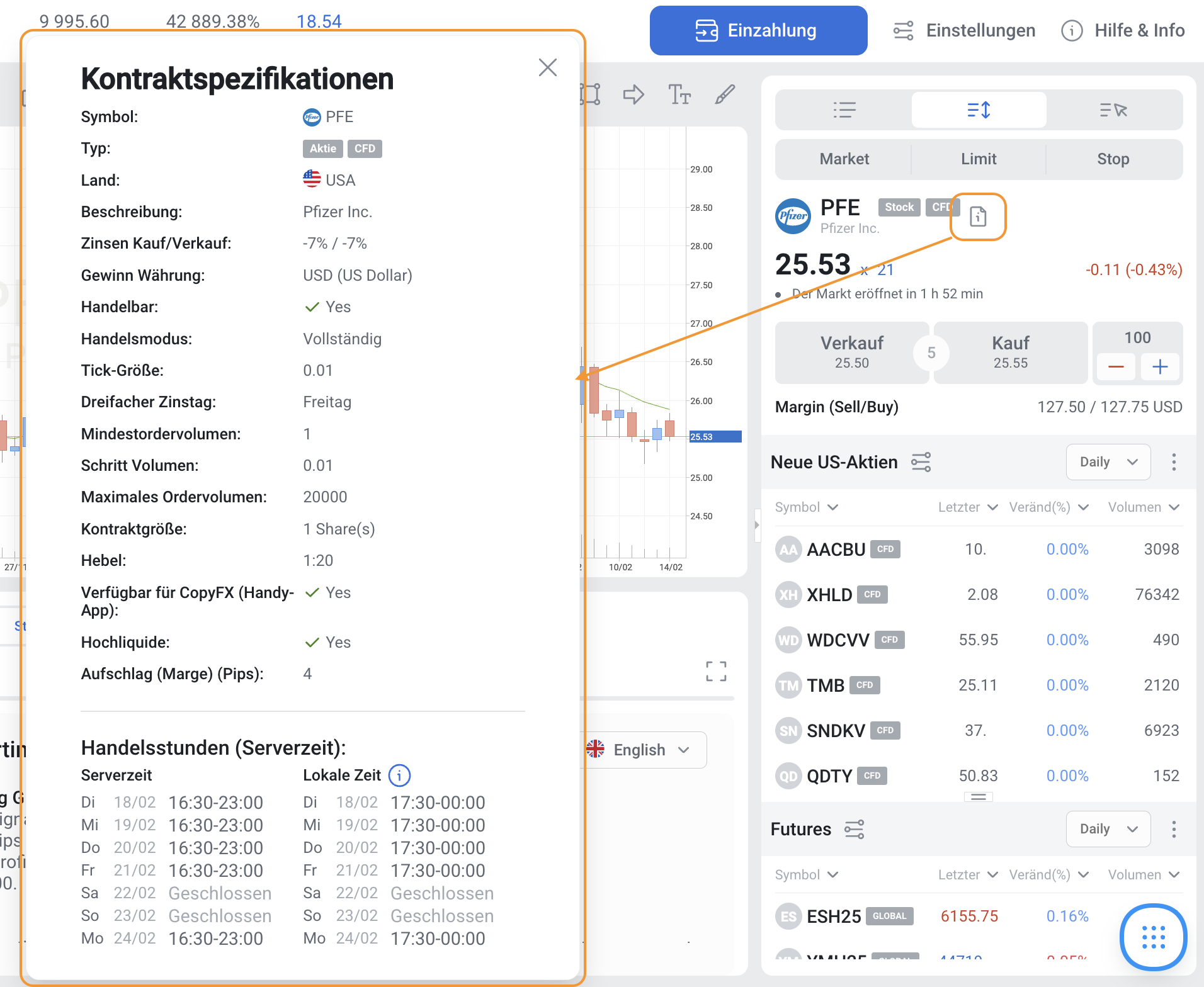Click the Einzahlung deposit button
Image resolution: width=1204 pixels, height=987 pixels.
pos(758,30)
